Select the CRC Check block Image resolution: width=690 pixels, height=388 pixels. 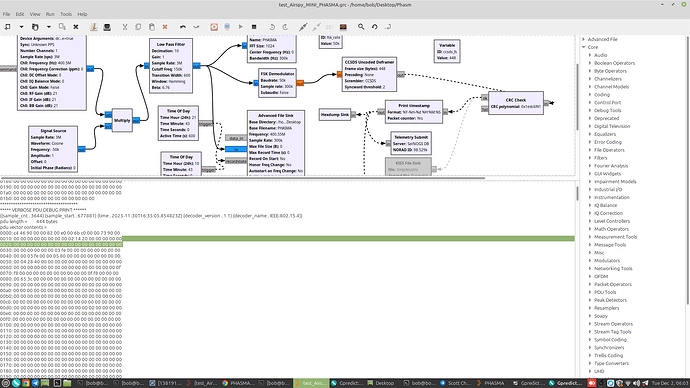click(515, 103)
